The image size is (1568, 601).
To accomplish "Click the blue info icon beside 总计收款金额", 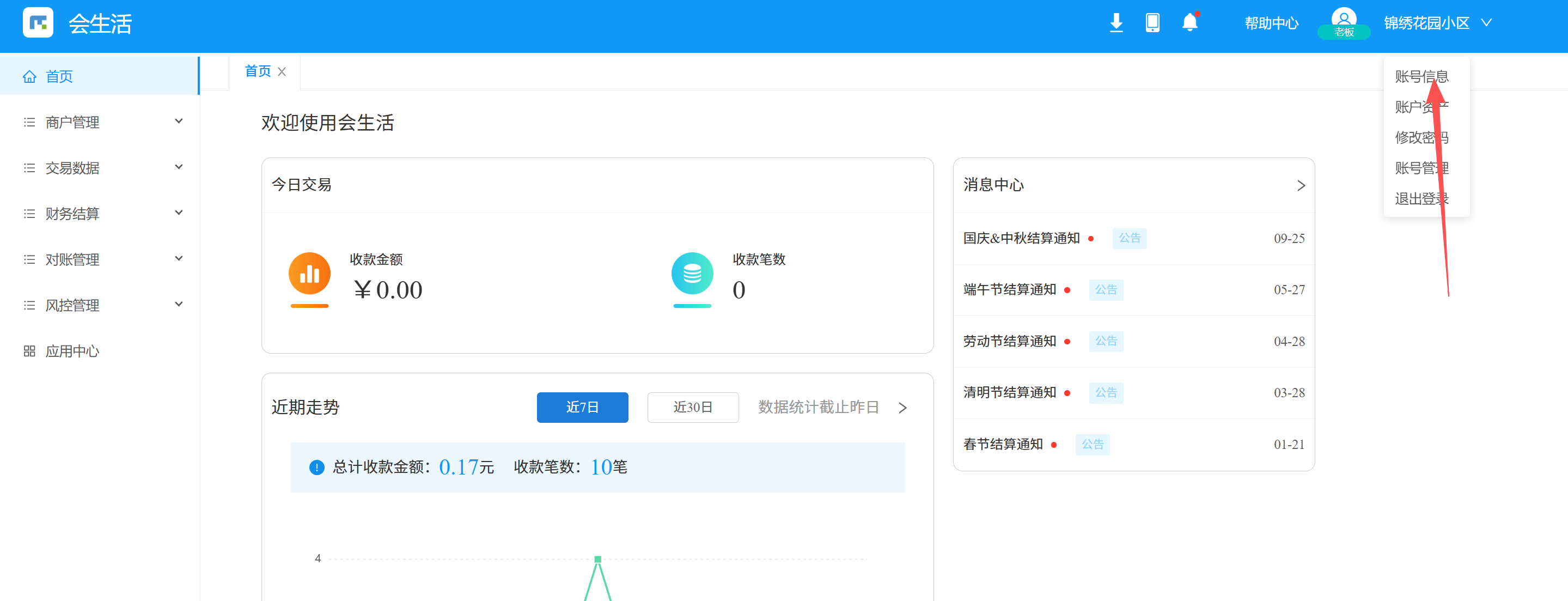I will pos(316,467).
